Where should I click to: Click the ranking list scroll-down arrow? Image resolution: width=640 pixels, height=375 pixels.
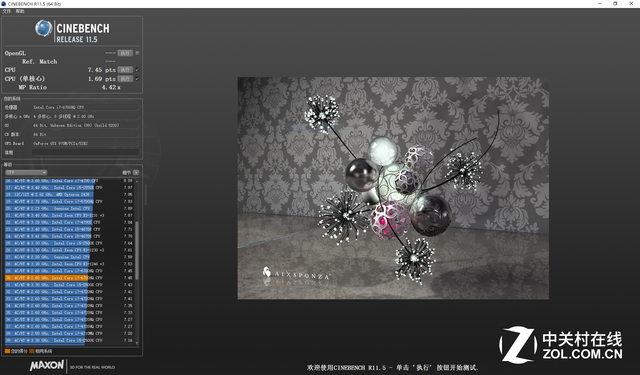click(x=137, y=343)
